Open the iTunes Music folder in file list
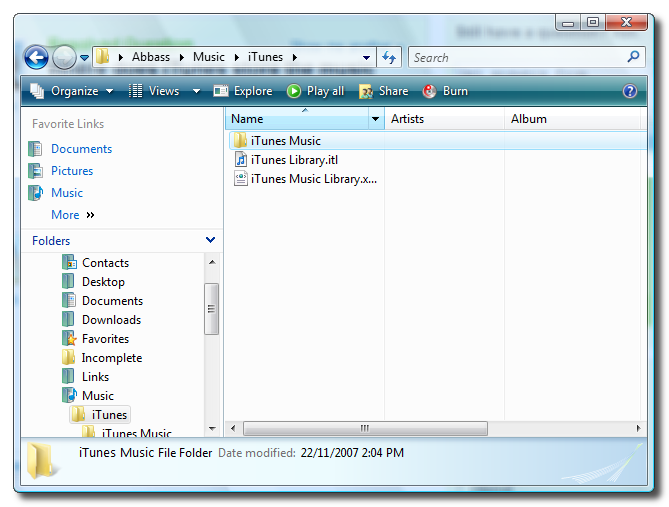This screenshot has width=669, height=507. pos(285,141)
